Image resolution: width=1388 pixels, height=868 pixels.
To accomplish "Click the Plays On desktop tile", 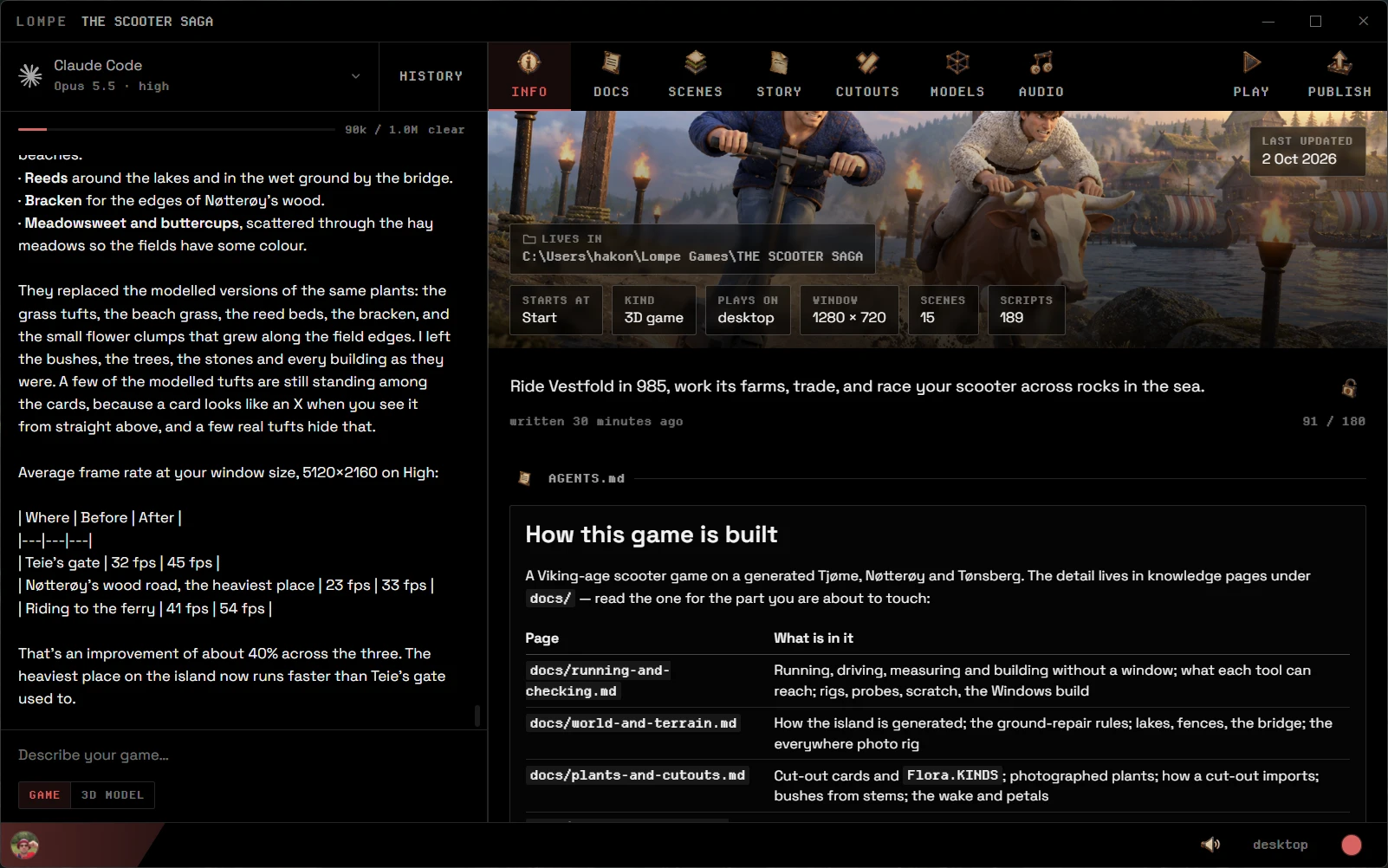I will (748, 309).
